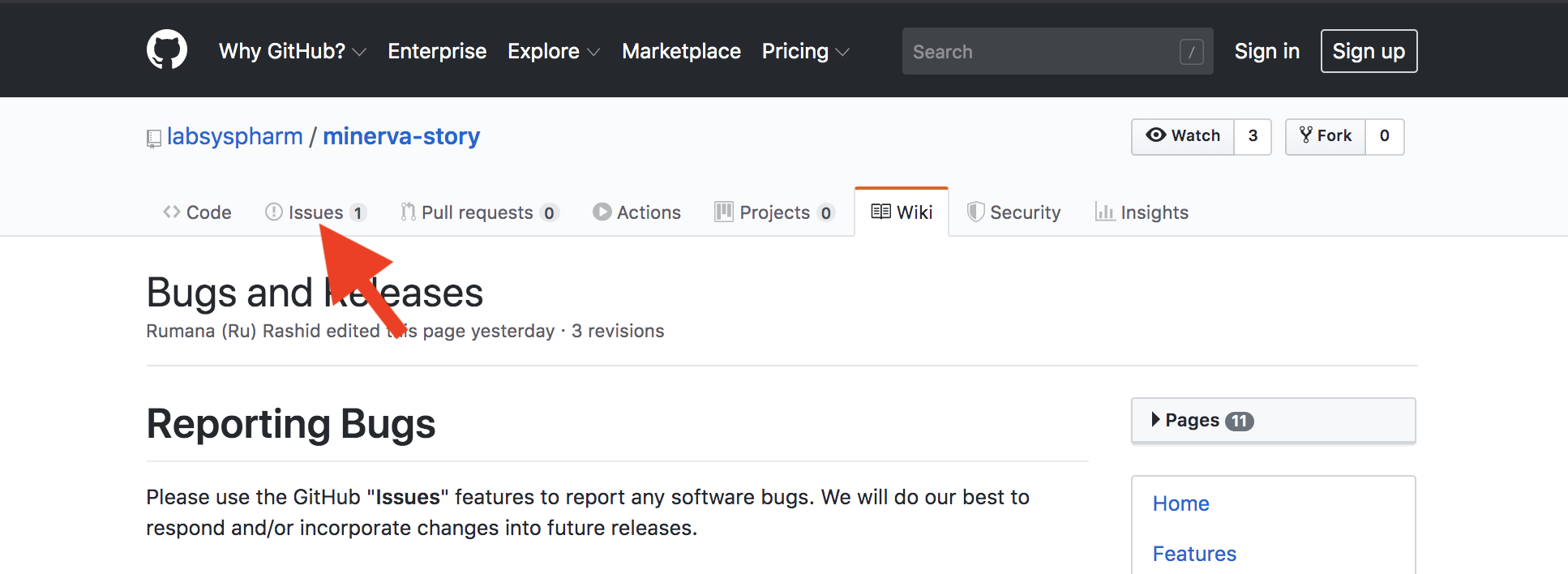Viewport: 1568px width, 574px height.
Task: Select the Wiki tab
Action: tap(902, 212)
